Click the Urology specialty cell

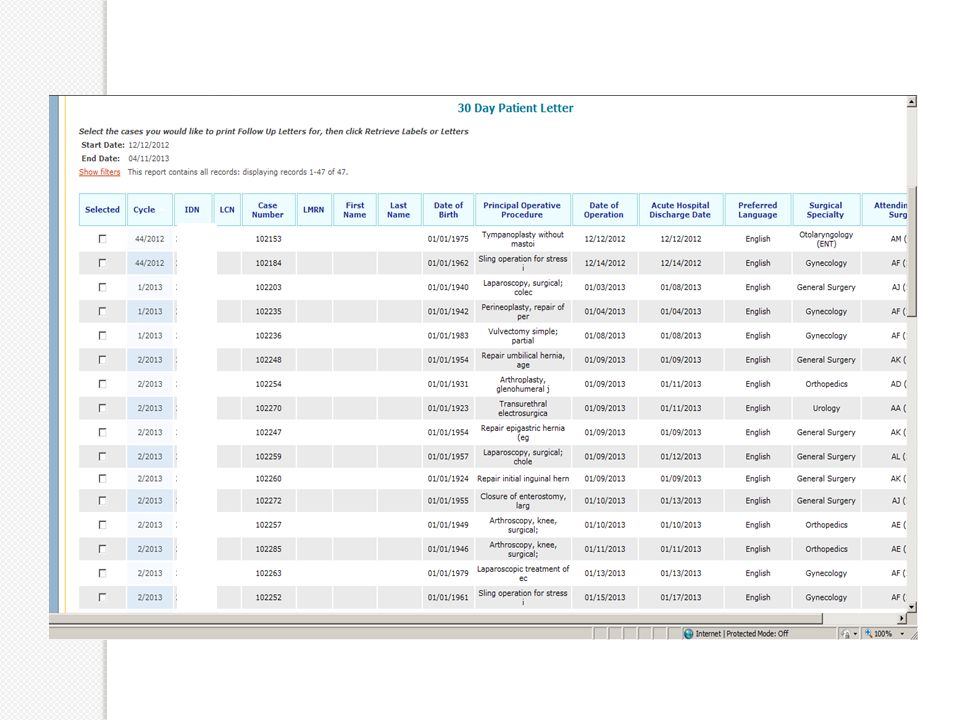826,408
